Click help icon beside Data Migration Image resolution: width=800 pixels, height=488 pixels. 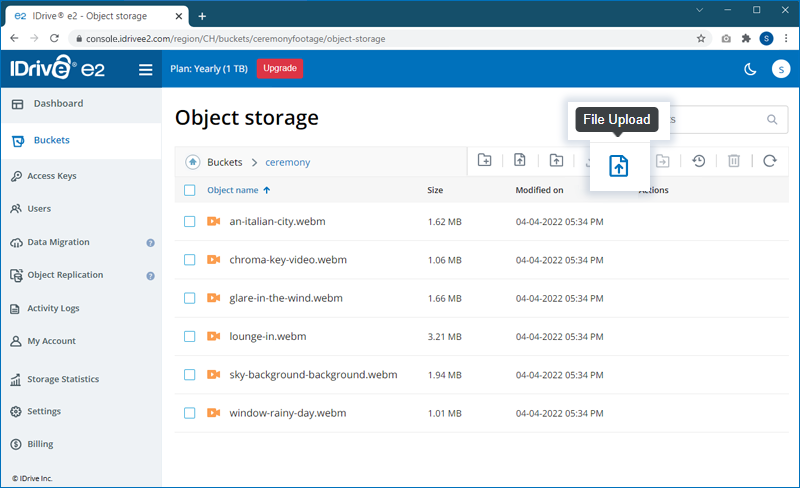[150, 243]
